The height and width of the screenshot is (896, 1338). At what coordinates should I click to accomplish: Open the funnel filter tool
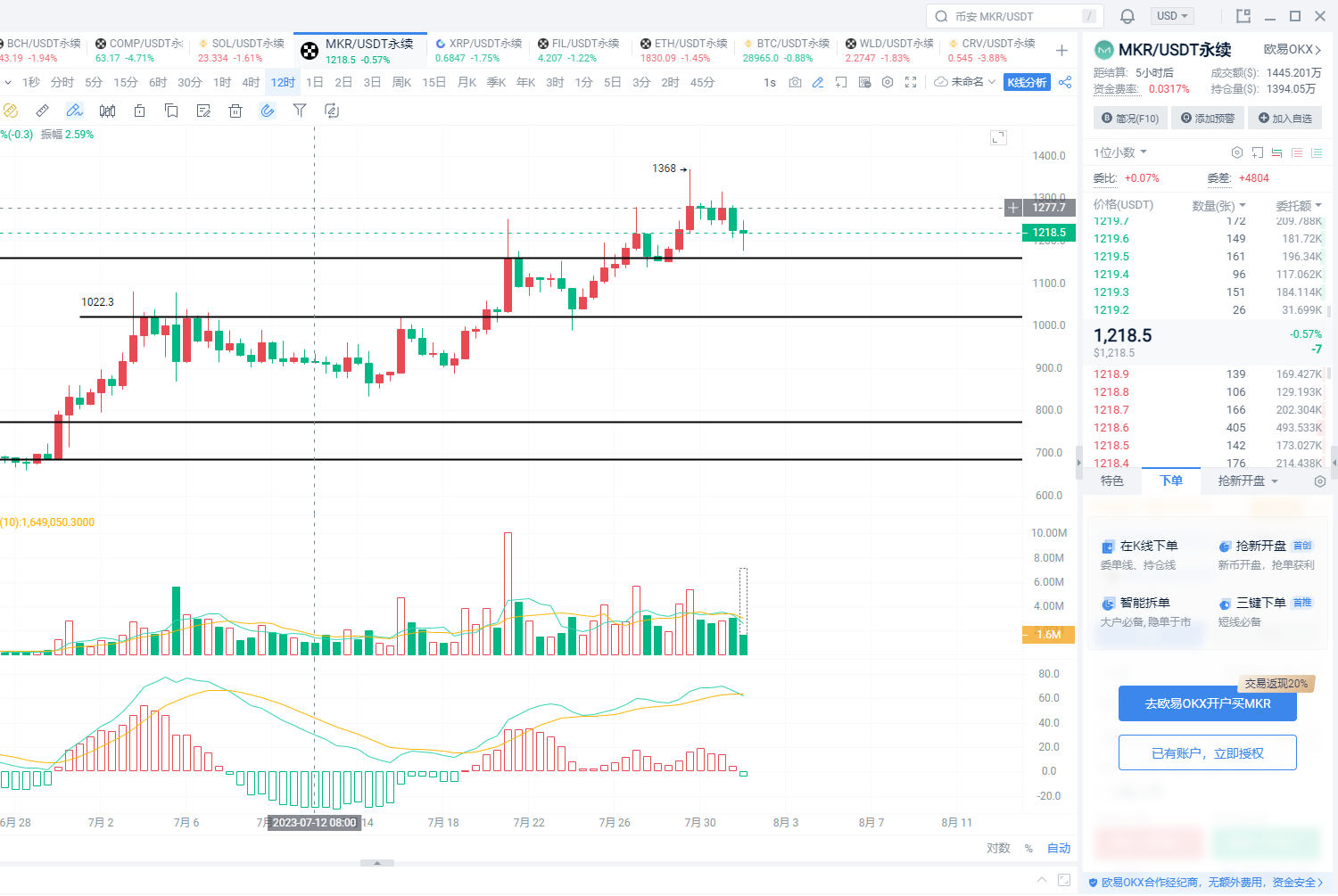pos(300,111)
